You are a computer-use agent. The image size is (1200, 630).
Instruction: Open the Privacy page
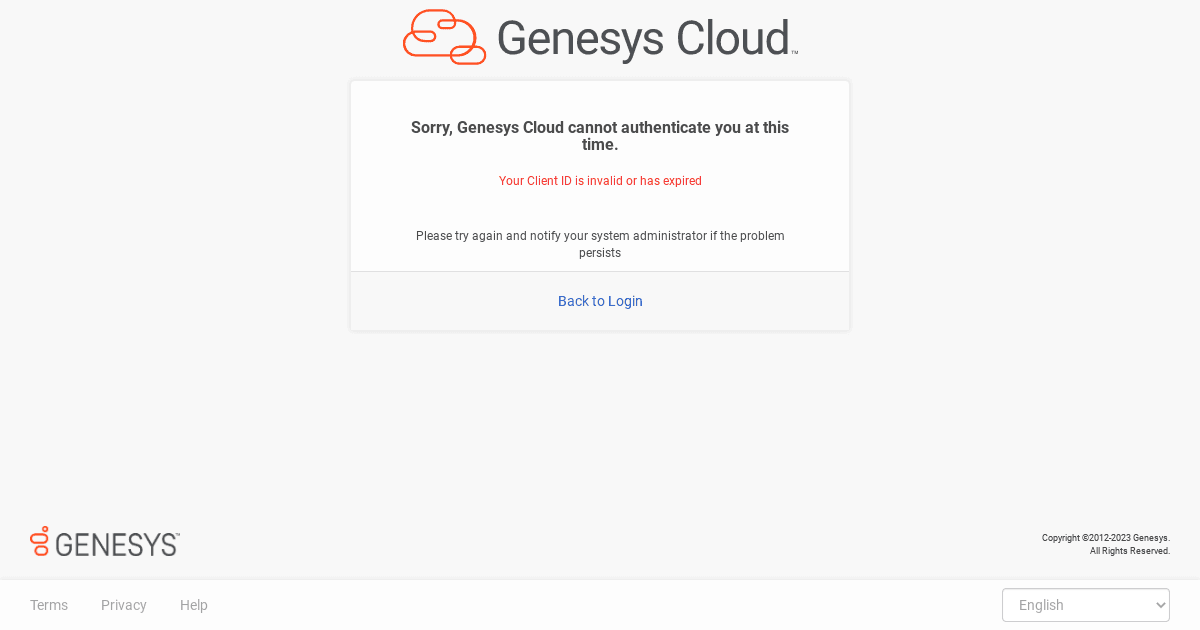[123, 605]
